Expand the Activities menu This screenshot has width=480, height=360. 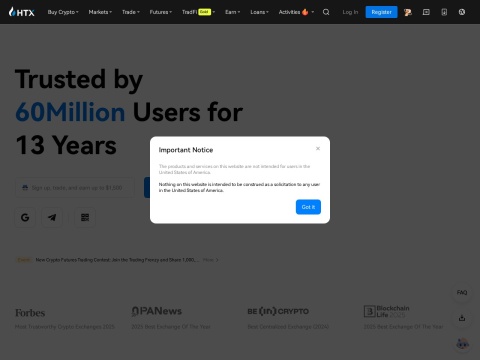click(296, 12)
